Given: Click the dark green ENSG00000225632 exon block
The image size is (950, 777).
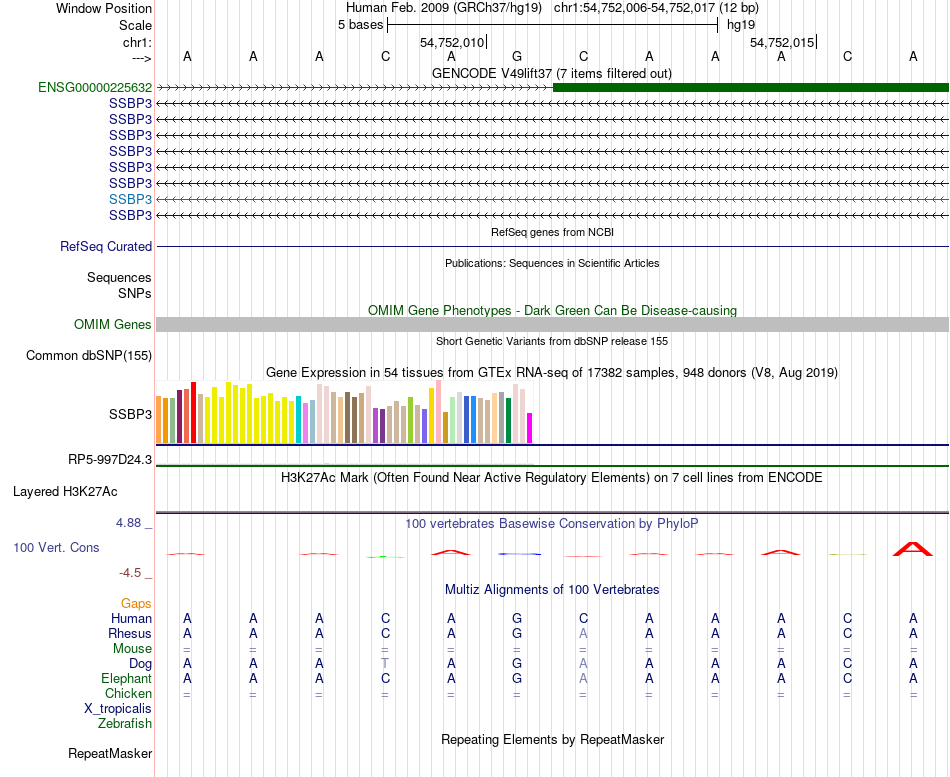Looking at the screenshot, I should (x=751, y=87).
